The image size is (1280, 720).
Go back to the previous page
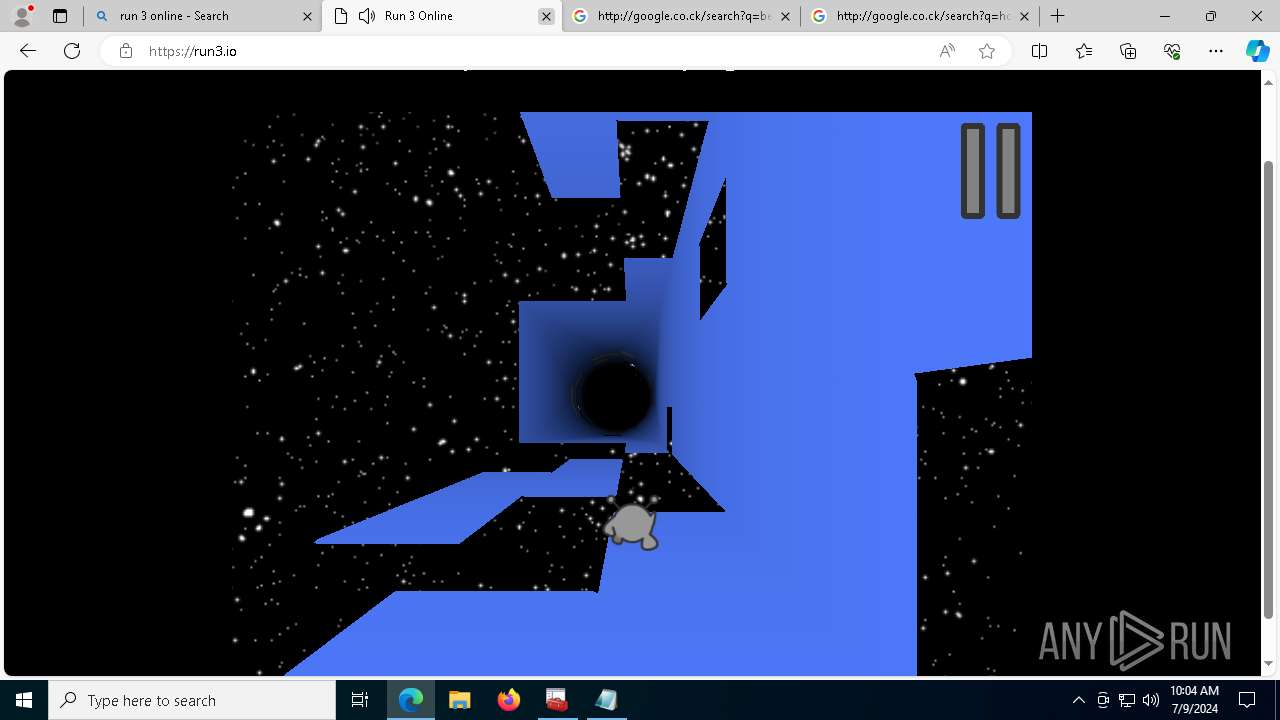28,51
